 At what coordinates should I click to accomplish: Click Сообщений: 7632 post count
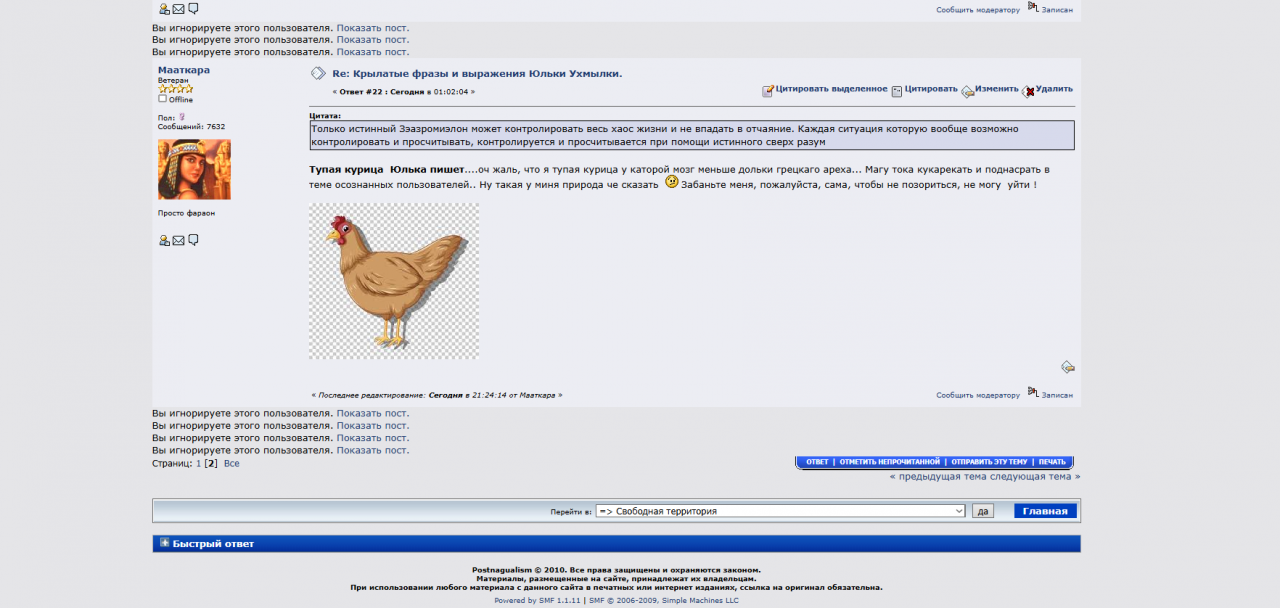(191, 127)
